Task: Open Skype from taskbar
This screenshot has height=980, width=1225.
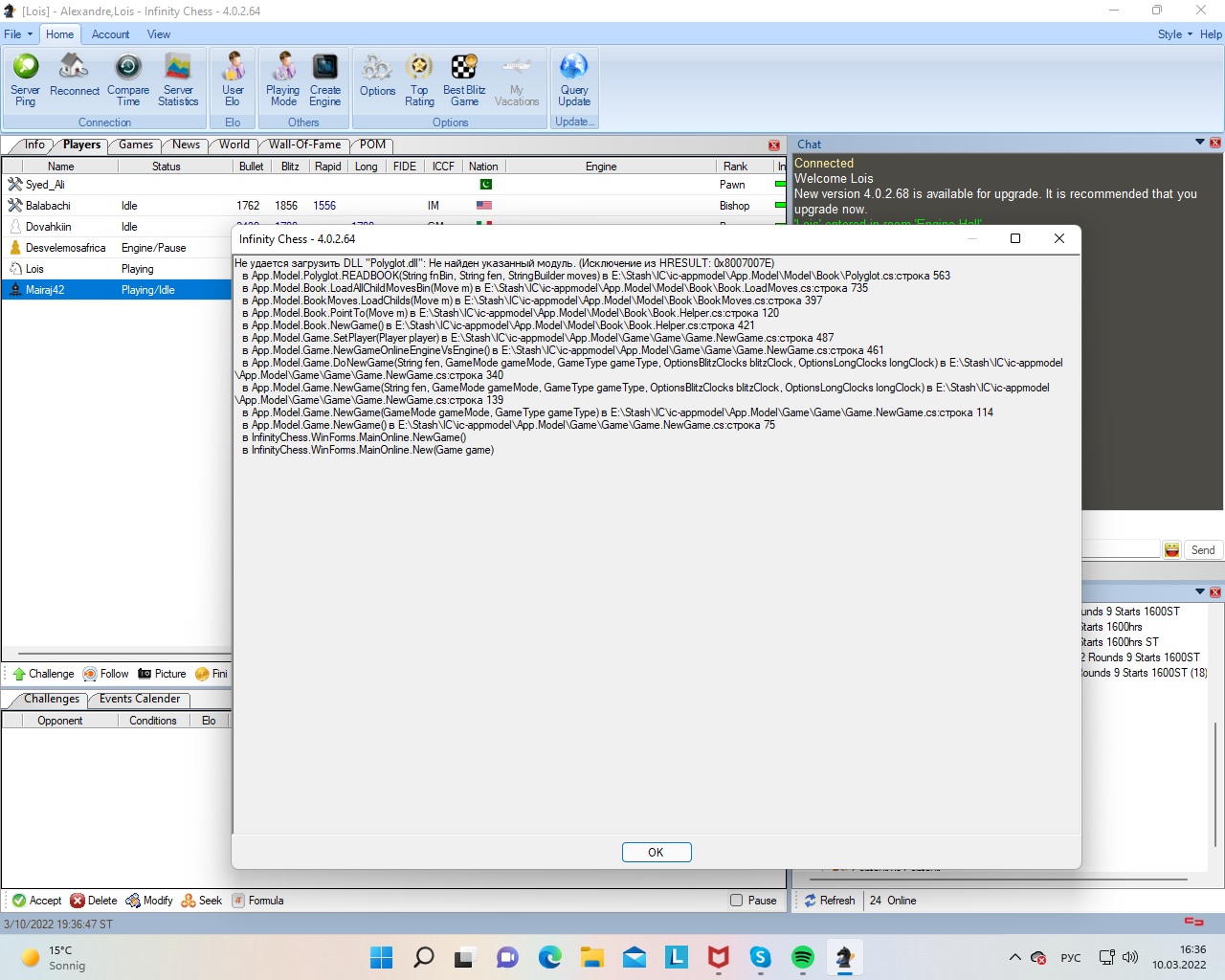Action: pos(761,957)
